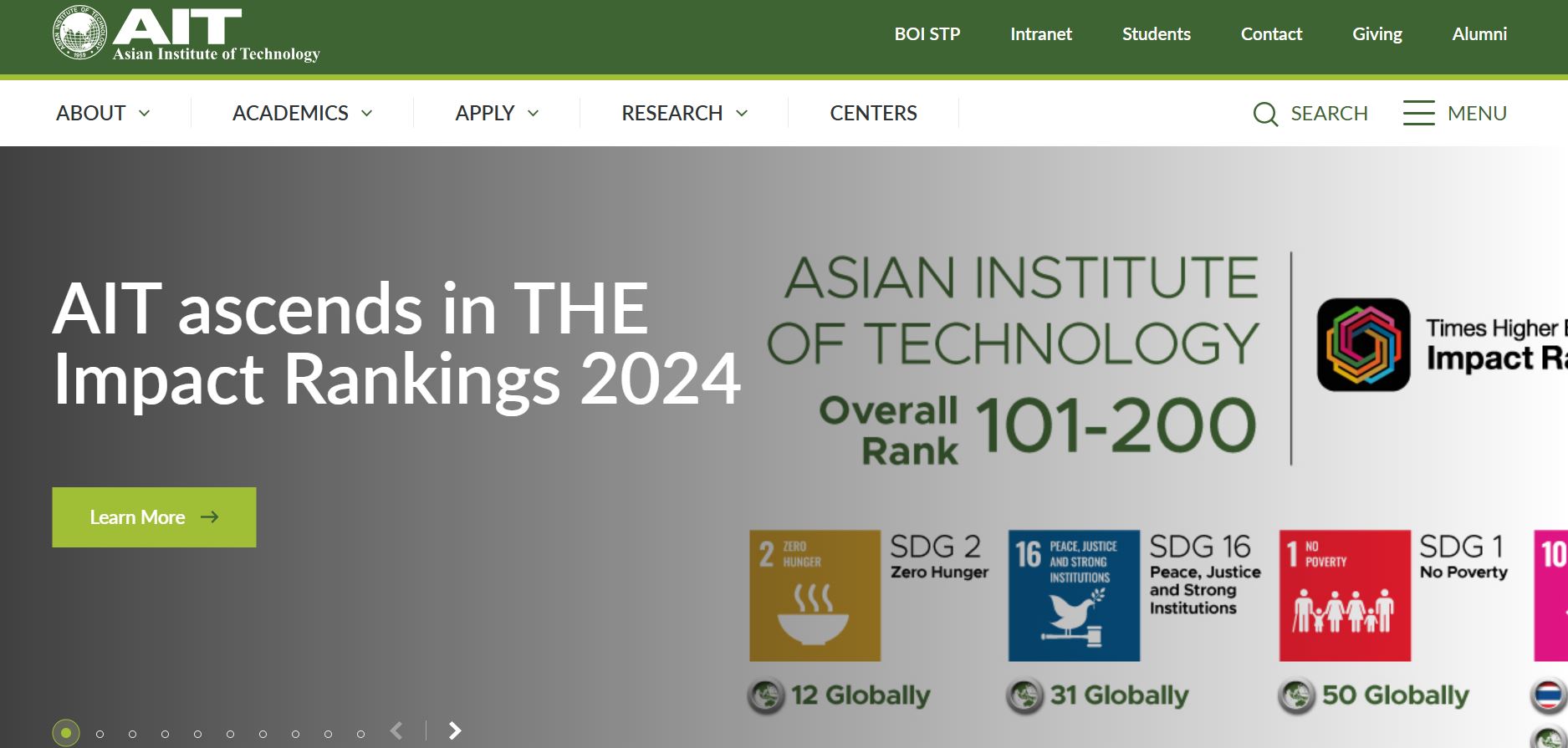Click the SDG 1 No Poverty tile
The image size is (1568, 748).
pos(1345,595)
